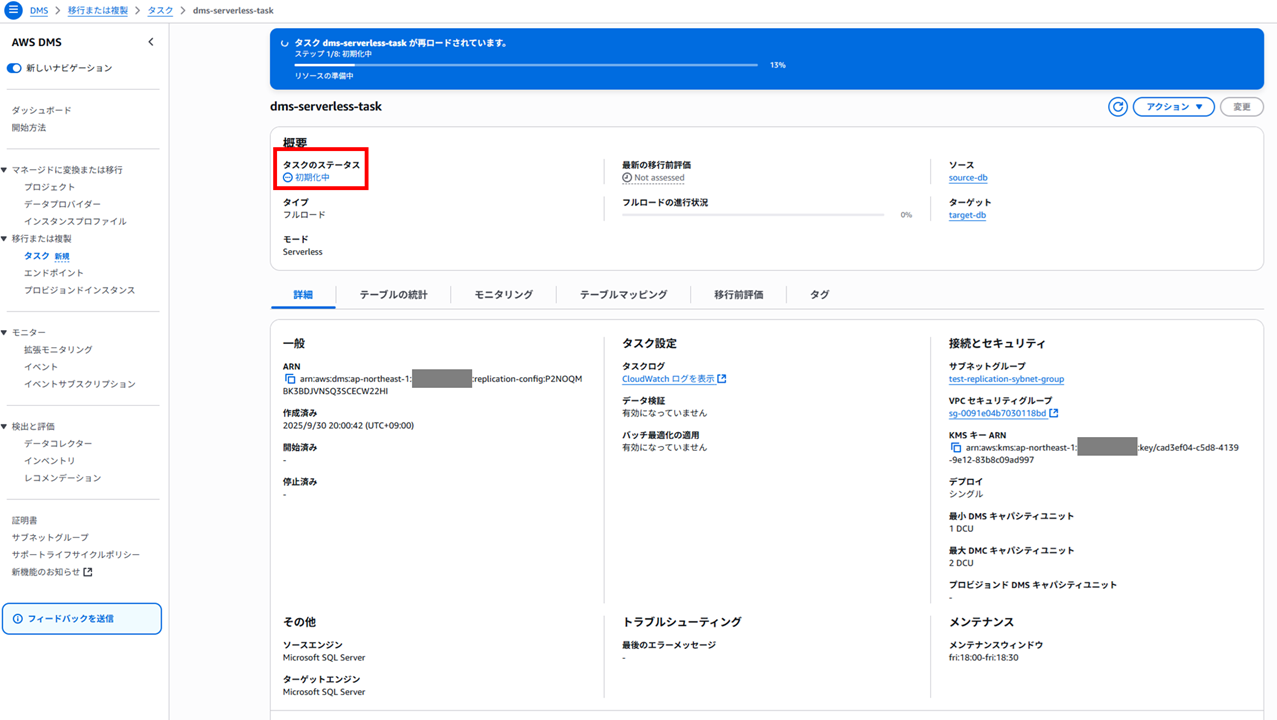1277x720 pixels.
Task: Open the hamburger navigation menu icon
Action: [x=13, y=10]
